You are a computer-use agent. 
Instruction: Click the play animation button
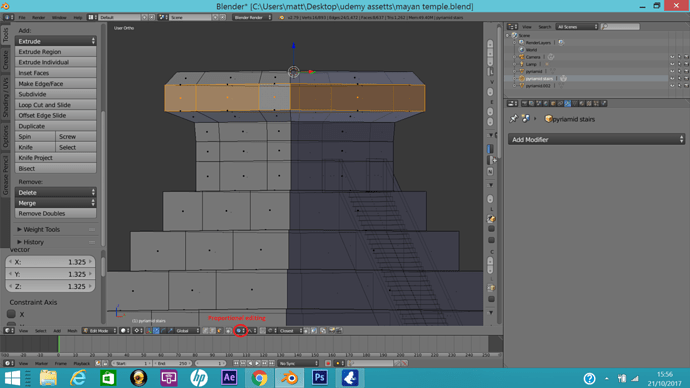point(257,363)
